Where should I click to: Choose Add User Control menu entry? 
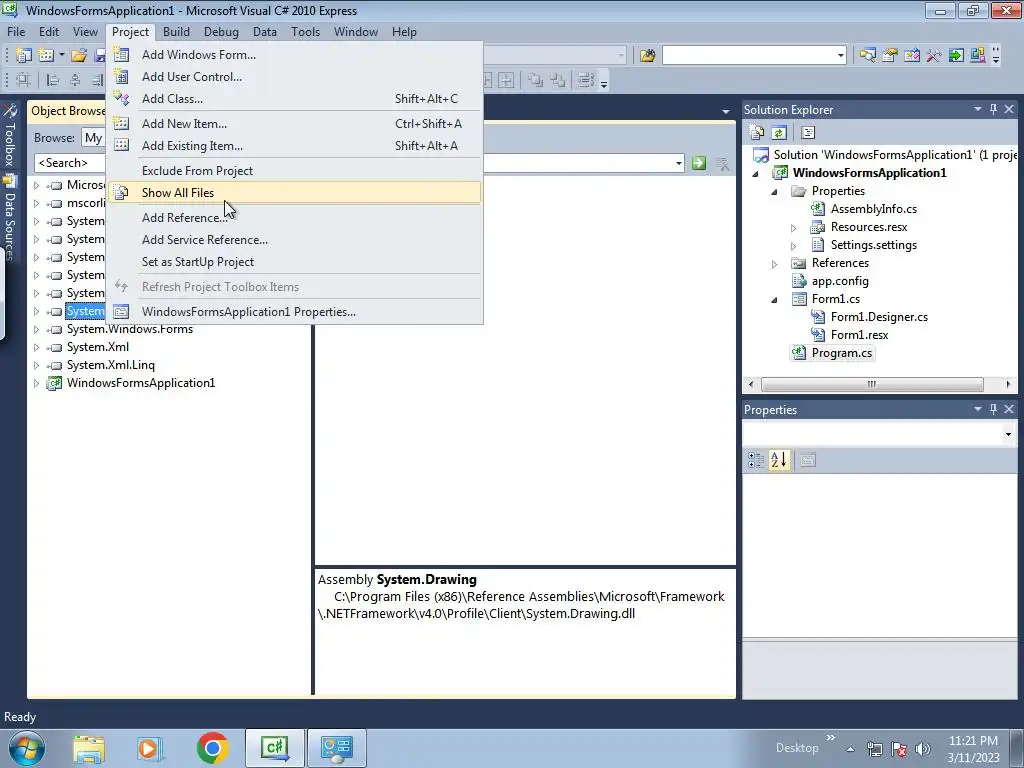click(x=295, y=77)
